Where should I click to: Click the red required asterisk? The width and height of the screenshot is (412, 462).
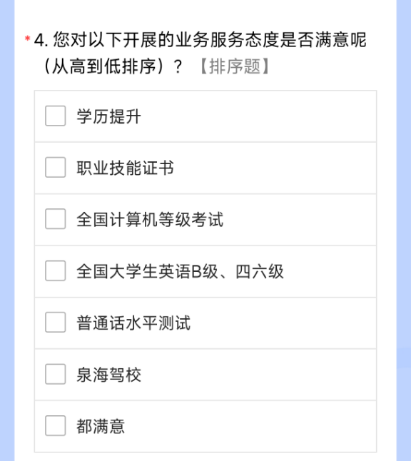(28, 38)
